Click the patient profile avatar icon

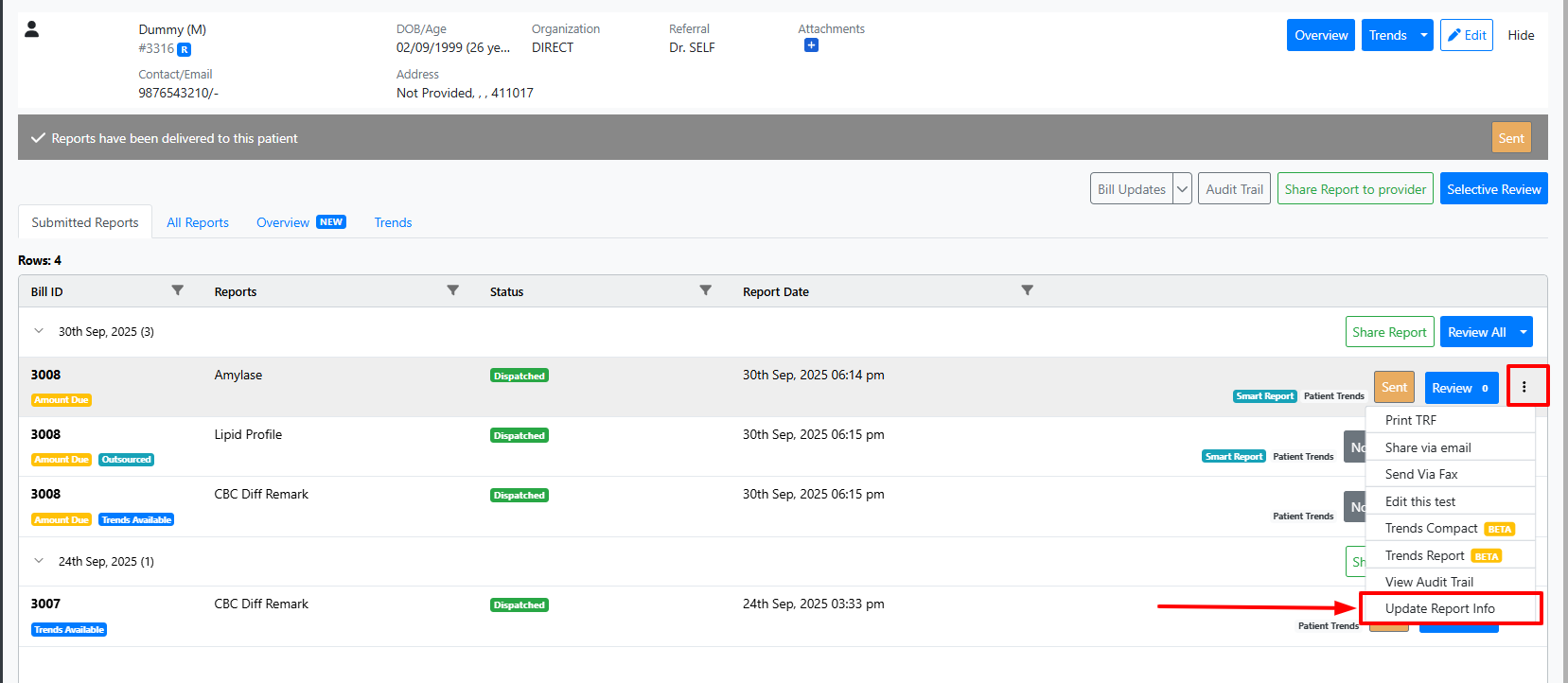click(x=31, y=29)
